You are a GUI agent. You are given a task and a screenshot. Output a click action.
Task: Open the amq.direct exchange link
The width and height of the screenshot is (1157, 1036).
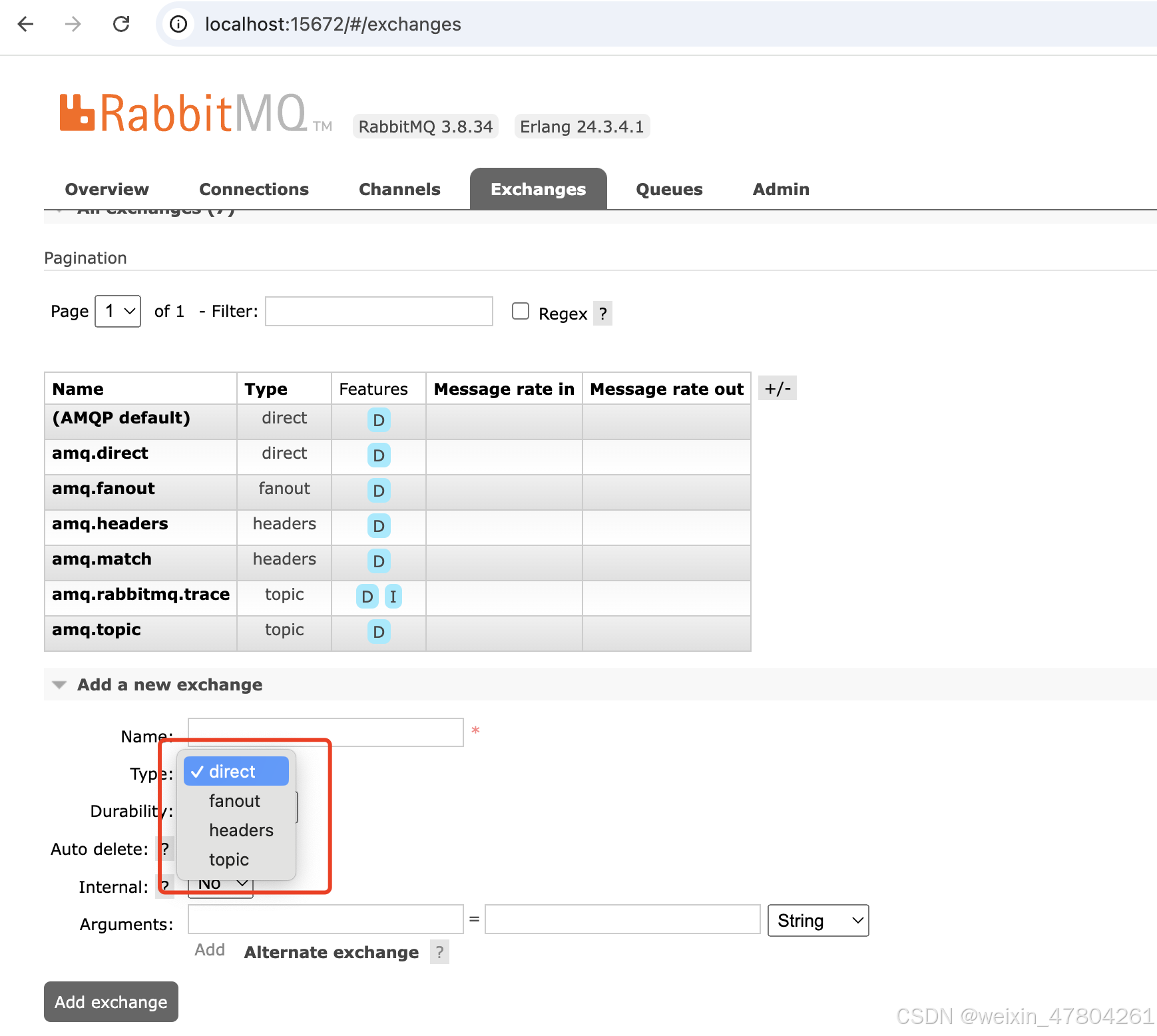[100, 453]
